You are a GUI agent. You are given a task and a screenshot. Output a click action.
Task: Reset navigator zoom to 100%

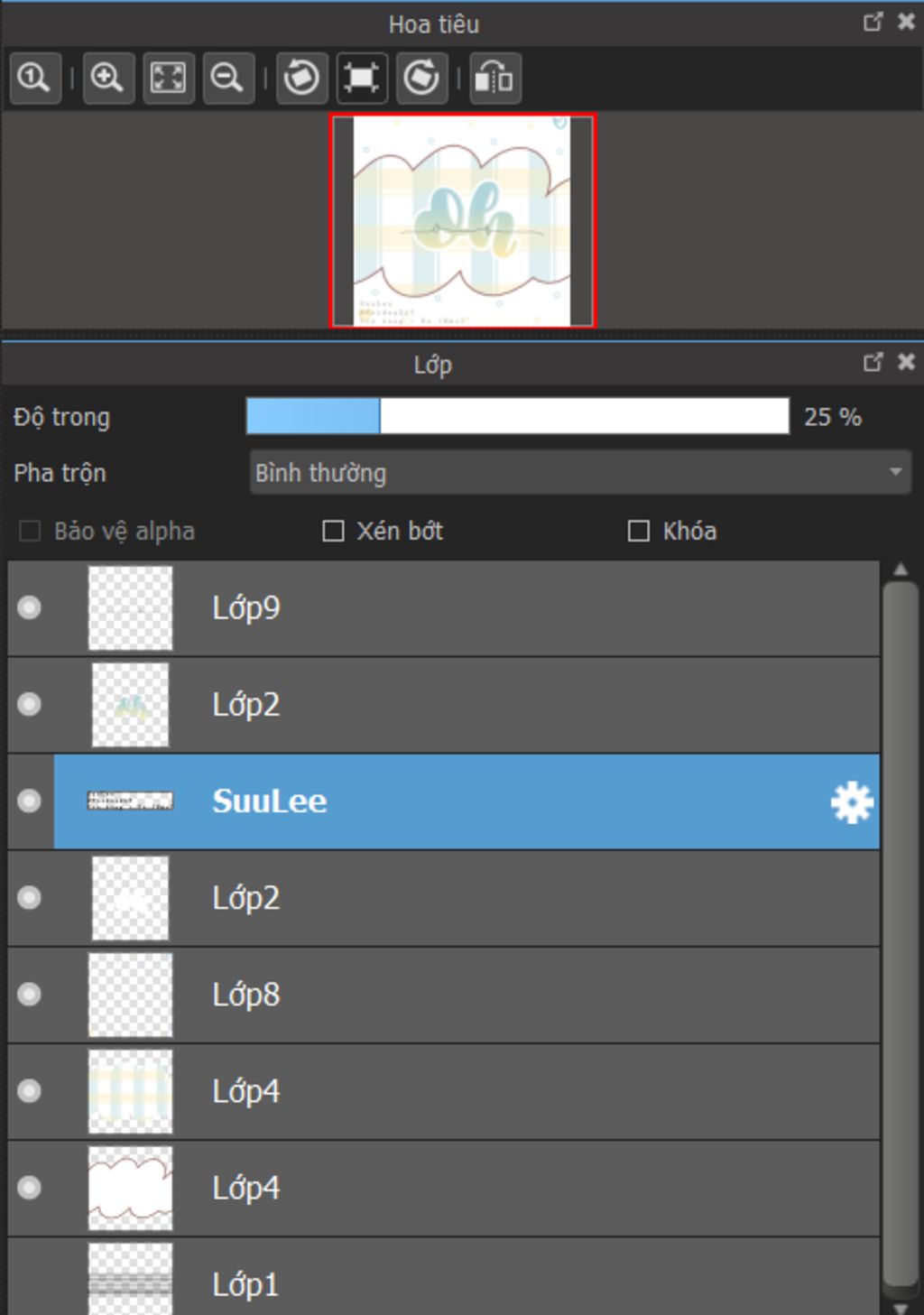tap(35, 78)
